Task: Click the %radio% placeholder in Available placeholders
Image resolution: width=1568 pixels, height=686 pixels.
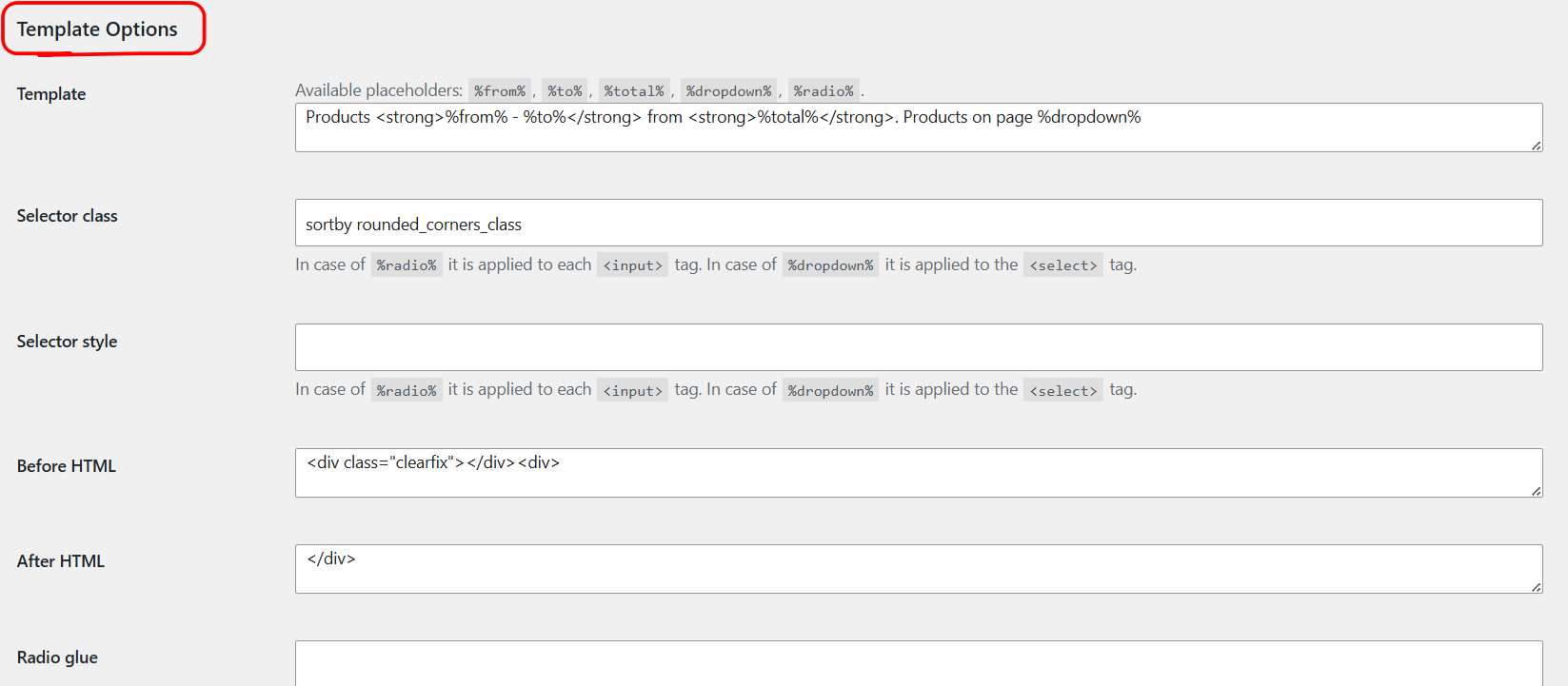Action: point(824,90)
